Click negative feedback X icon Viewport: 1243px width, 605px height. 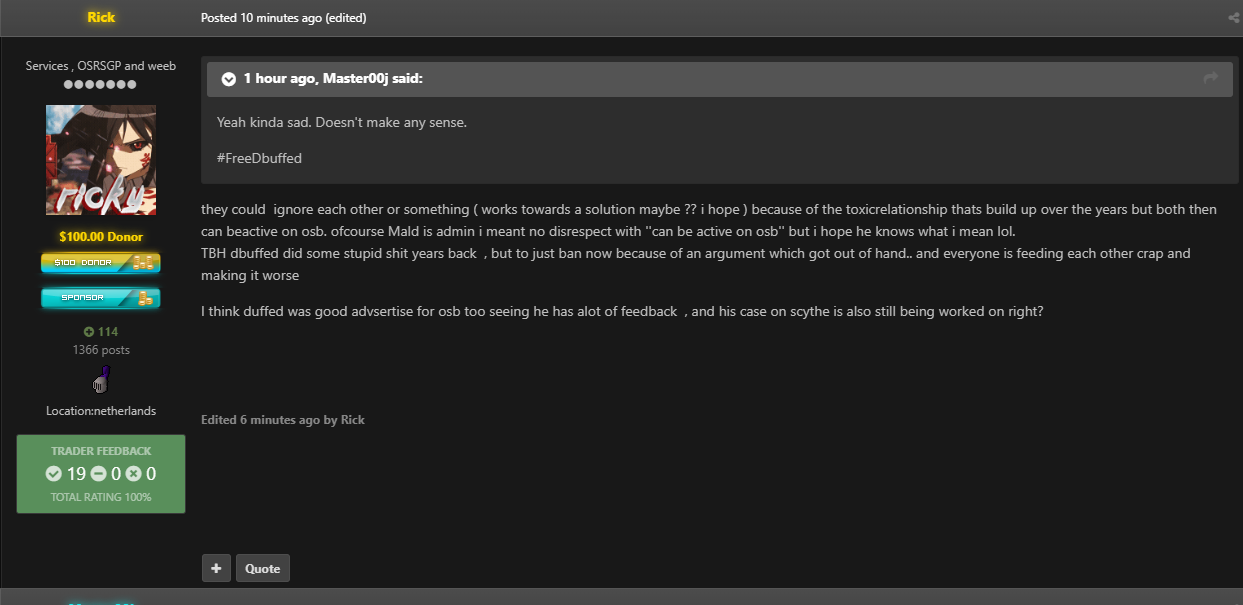point(134,474)
